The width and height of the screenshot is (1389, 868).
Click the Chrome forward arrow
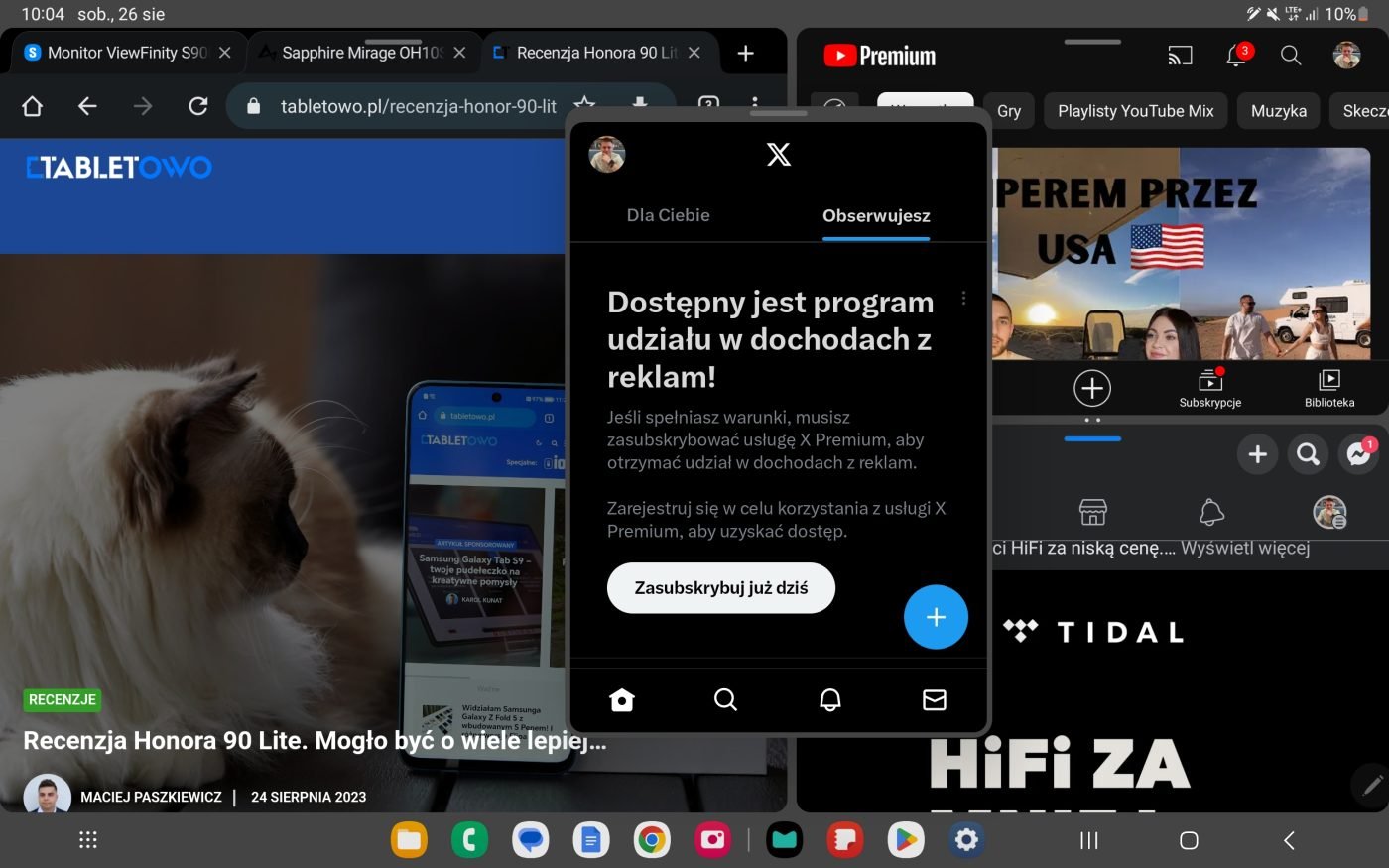tap(143, 106)
